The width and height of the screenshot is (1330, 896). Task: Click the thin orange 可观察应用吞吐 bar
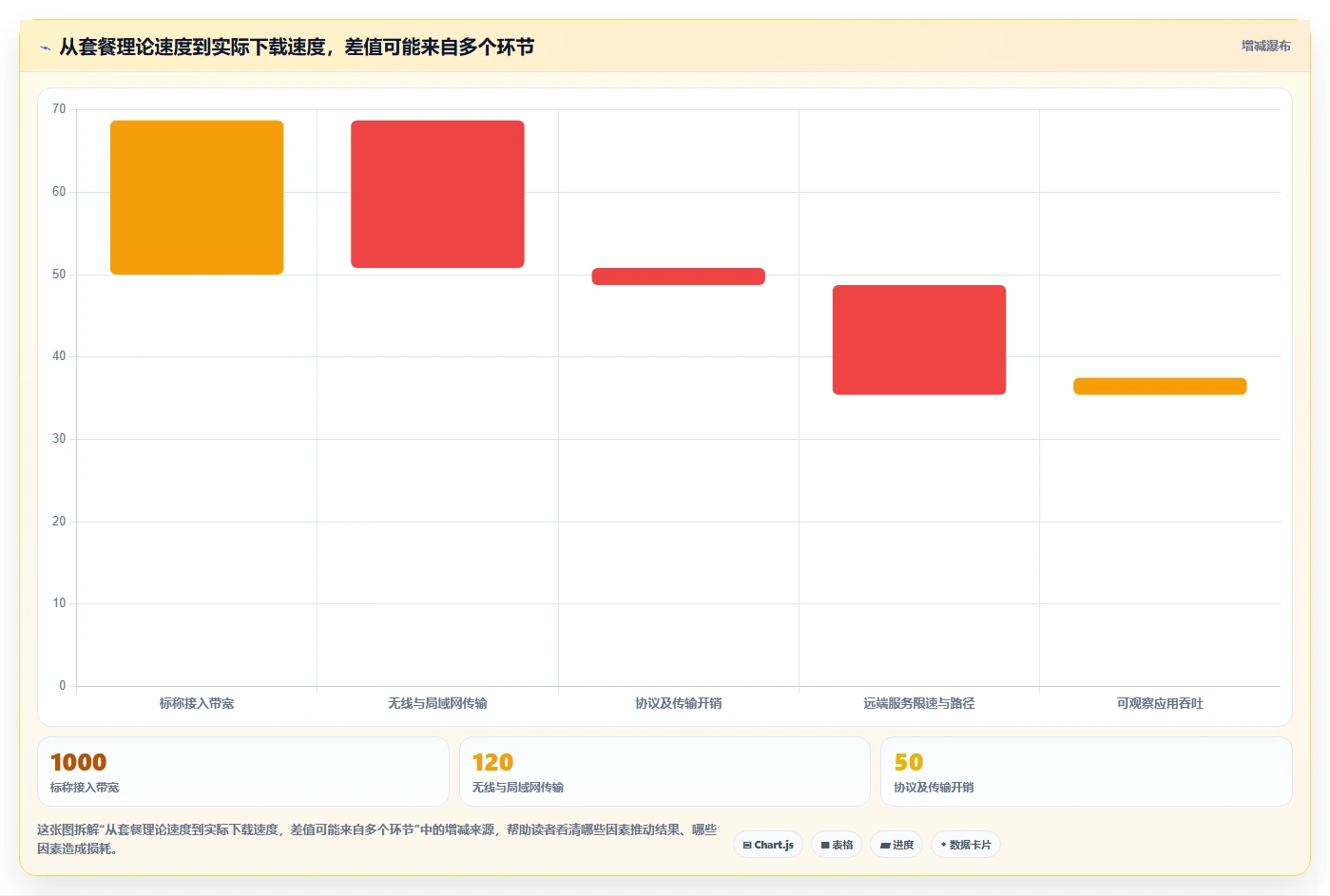tap(1160, 386)
